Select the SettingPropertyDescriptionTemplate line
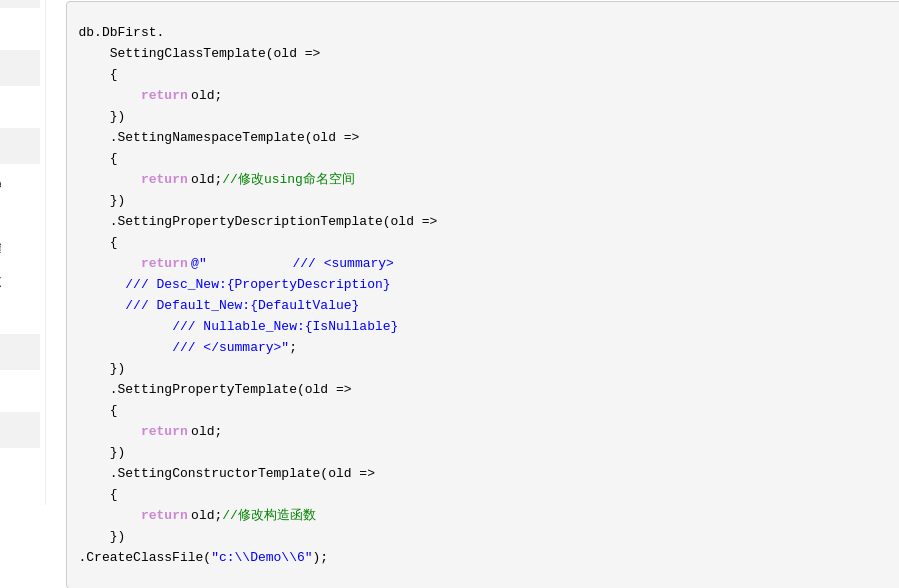 (246, 221)
